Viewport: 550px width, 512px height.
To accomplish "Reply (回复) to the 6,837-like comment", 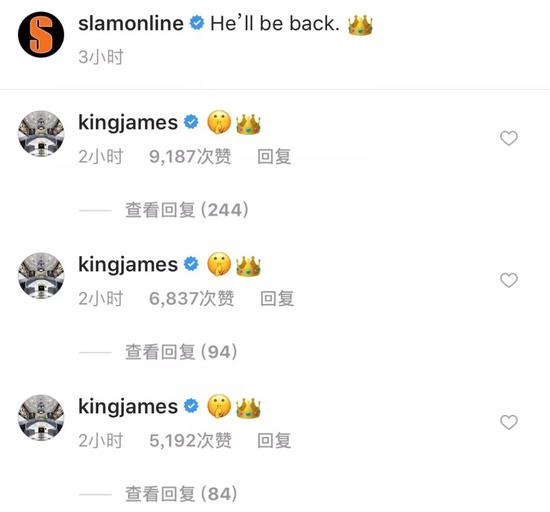I will (x=277, y=298).
